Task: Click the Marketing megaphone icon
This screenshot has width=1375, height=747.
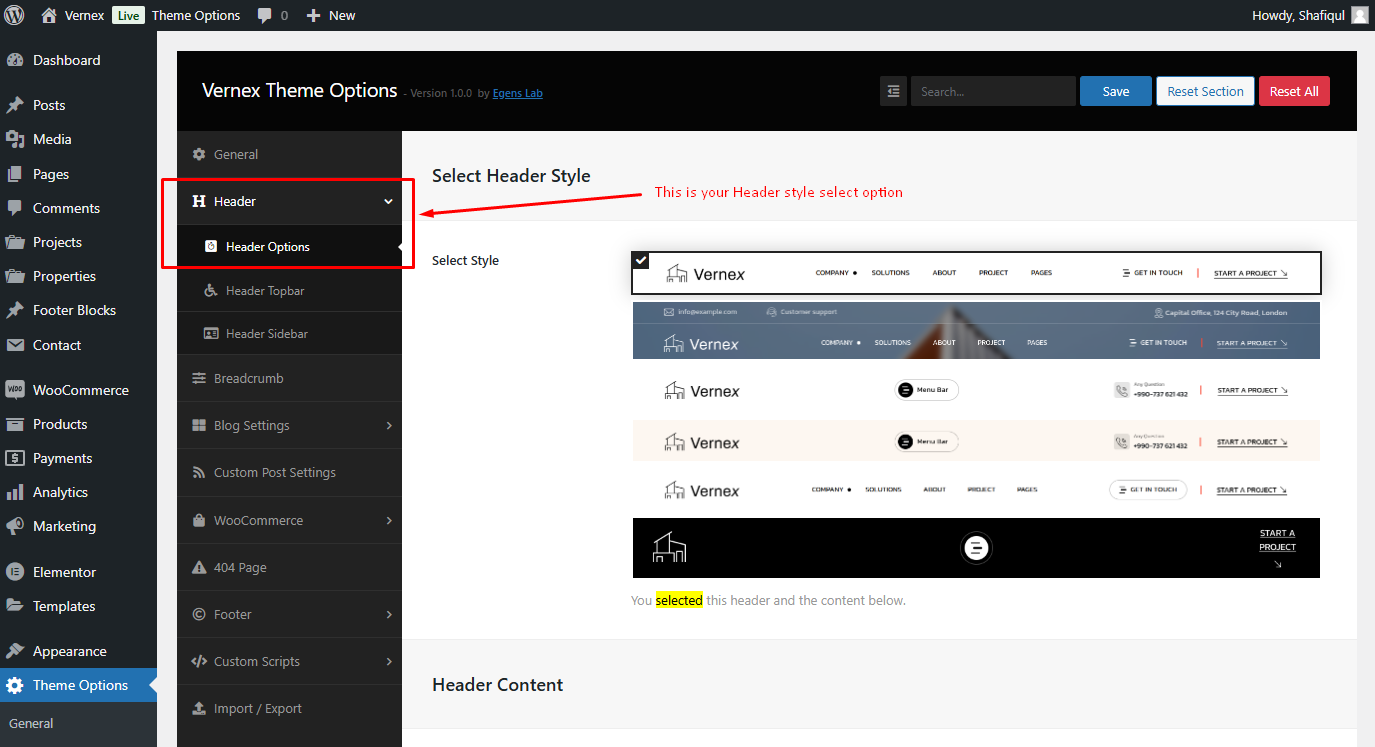Action: [15, 526]
